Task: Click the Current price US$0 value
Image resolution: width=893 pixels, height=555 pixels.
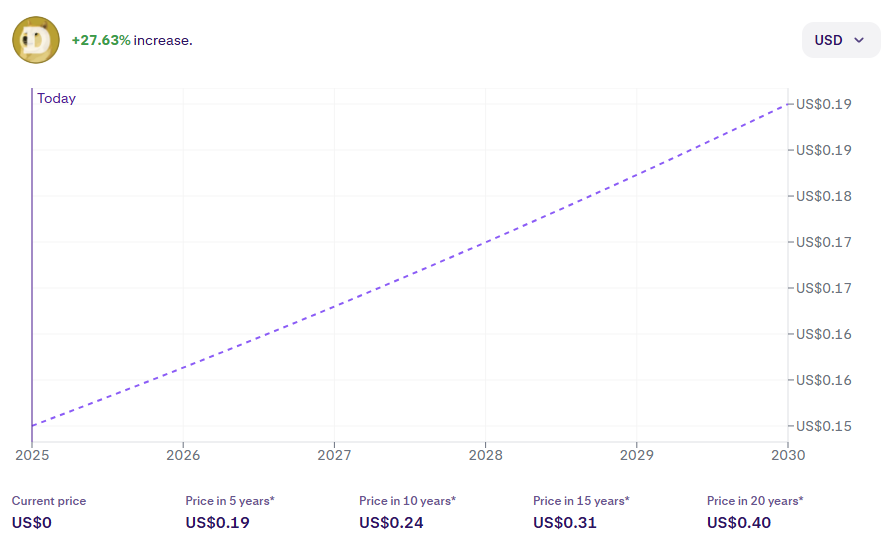Action: pyautogui.click(x=31, y=522)
